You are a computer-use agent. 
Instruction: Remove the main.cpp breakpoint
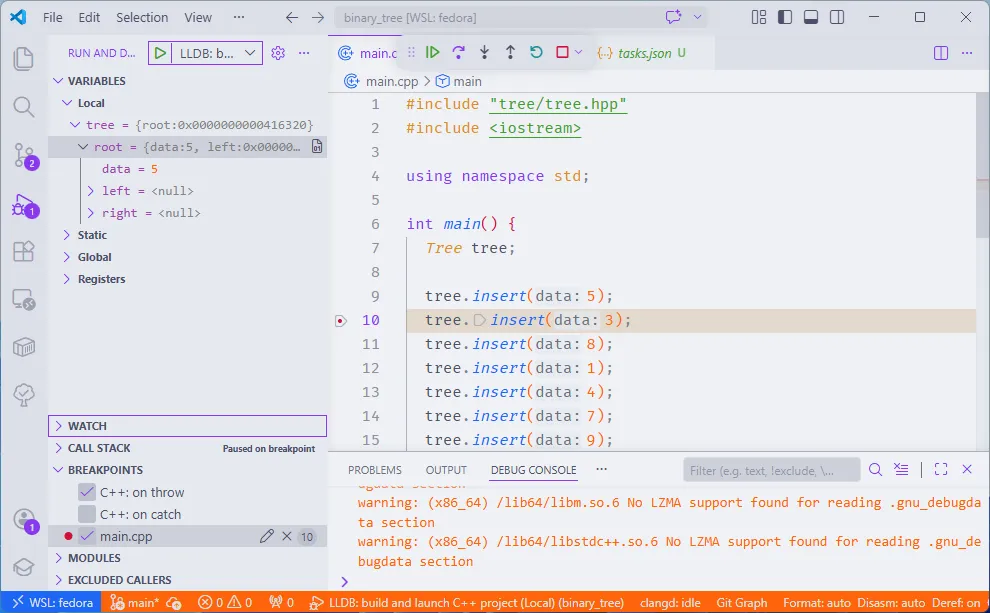coord(287,536)
